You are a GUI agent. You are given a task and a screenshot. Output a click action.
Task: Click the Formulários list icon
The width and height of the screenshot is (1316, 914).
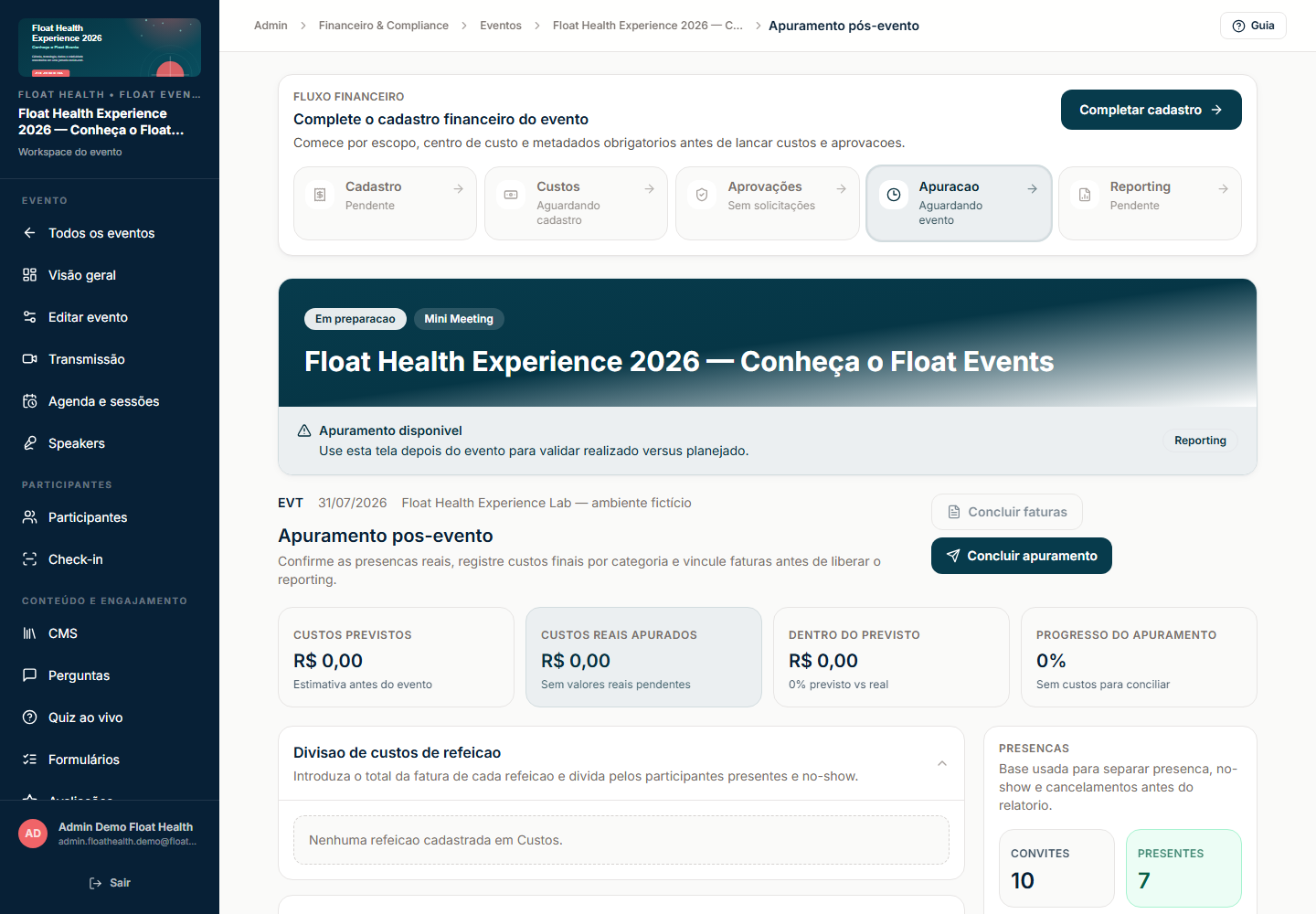(x=29, y=760)
